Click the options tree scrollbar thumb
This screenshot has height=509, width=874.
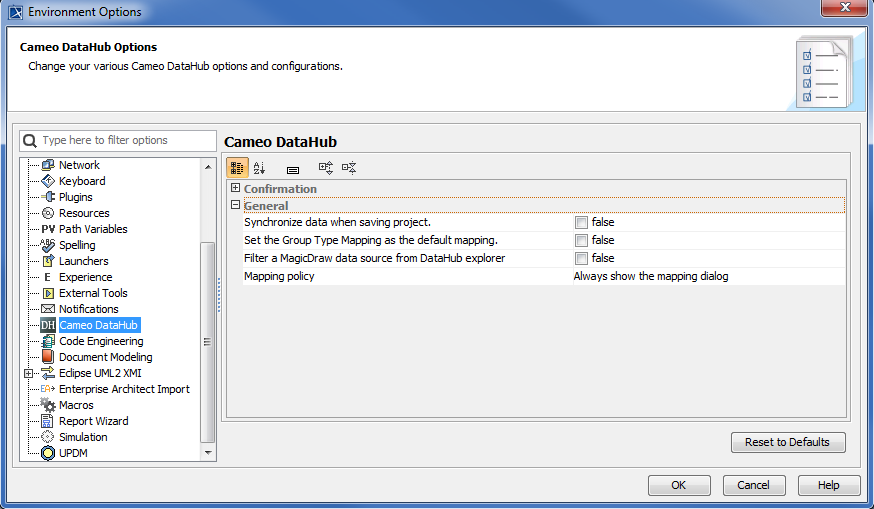(x=207, y=342)
